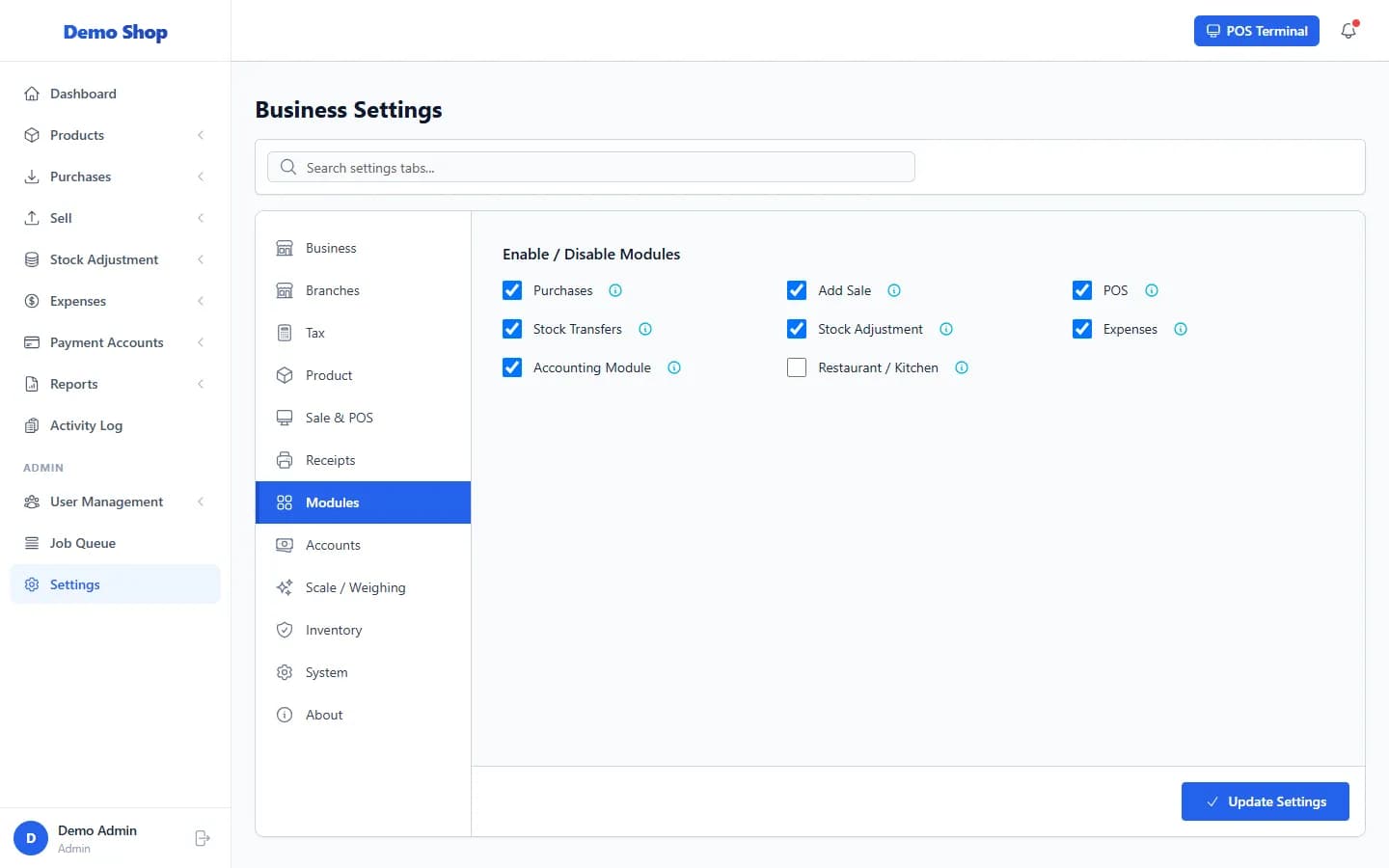Click the Dashboard home icon
Viewport: 1389px width, 868px height.
pos(32,94)
